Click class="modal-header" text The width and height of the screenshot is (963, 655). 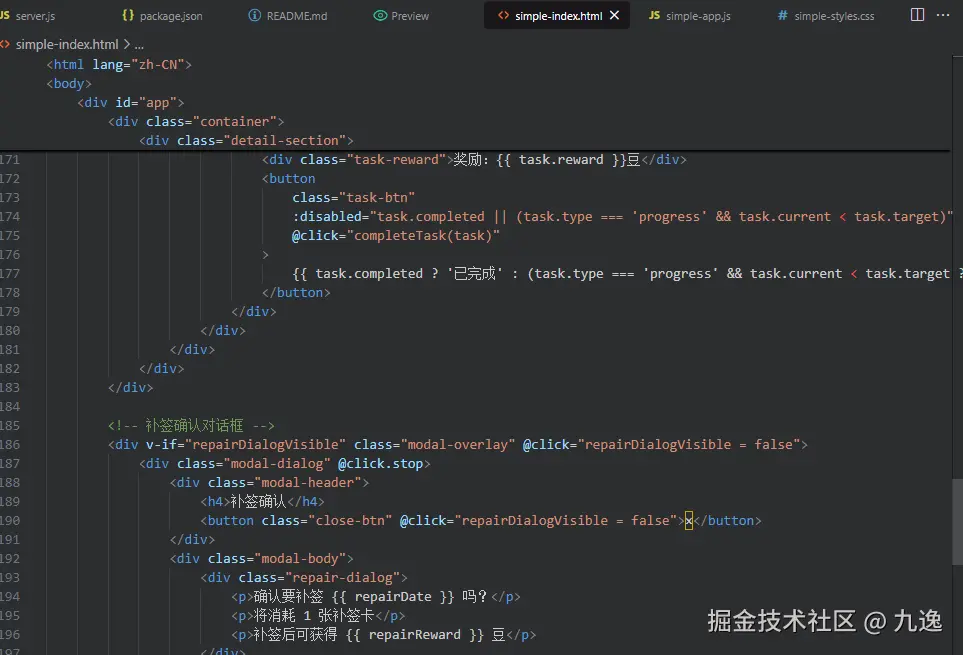(284, 483)
